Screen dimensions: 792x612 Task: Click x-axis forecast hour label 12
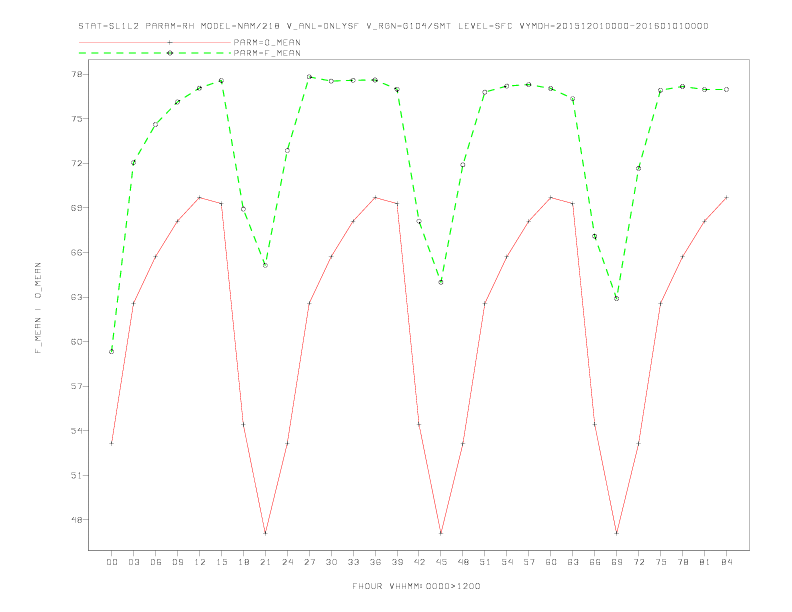(200, 562)
